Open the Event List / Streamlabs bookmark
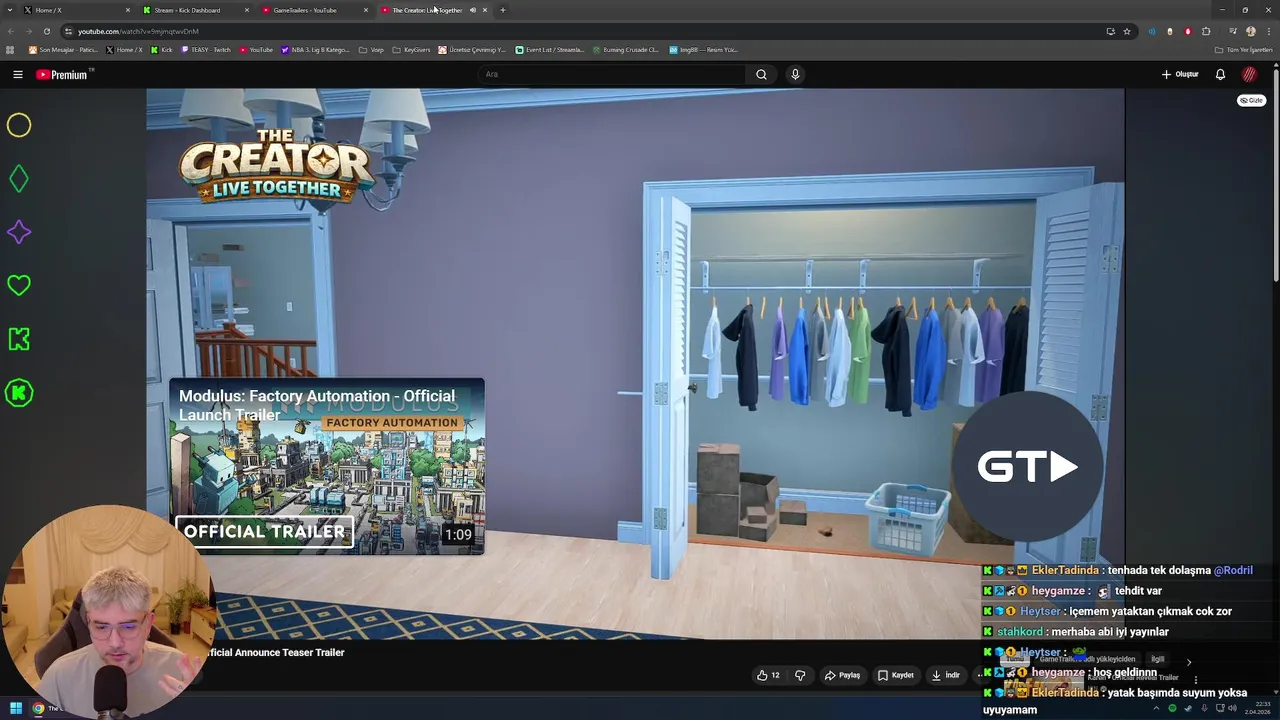The width and height of the screenshot is (1280, 720). [x=549, y=49]
